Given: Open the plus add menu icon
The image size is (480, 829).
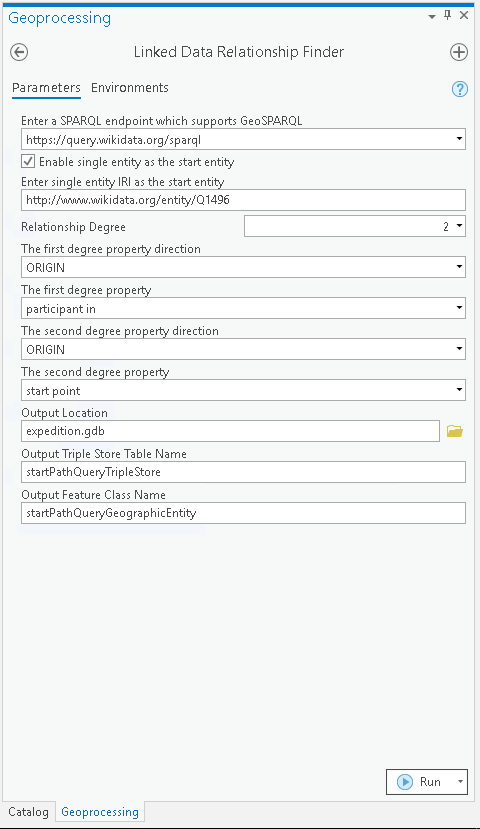Looking at the screenshot, I should [x=458, y=52].
